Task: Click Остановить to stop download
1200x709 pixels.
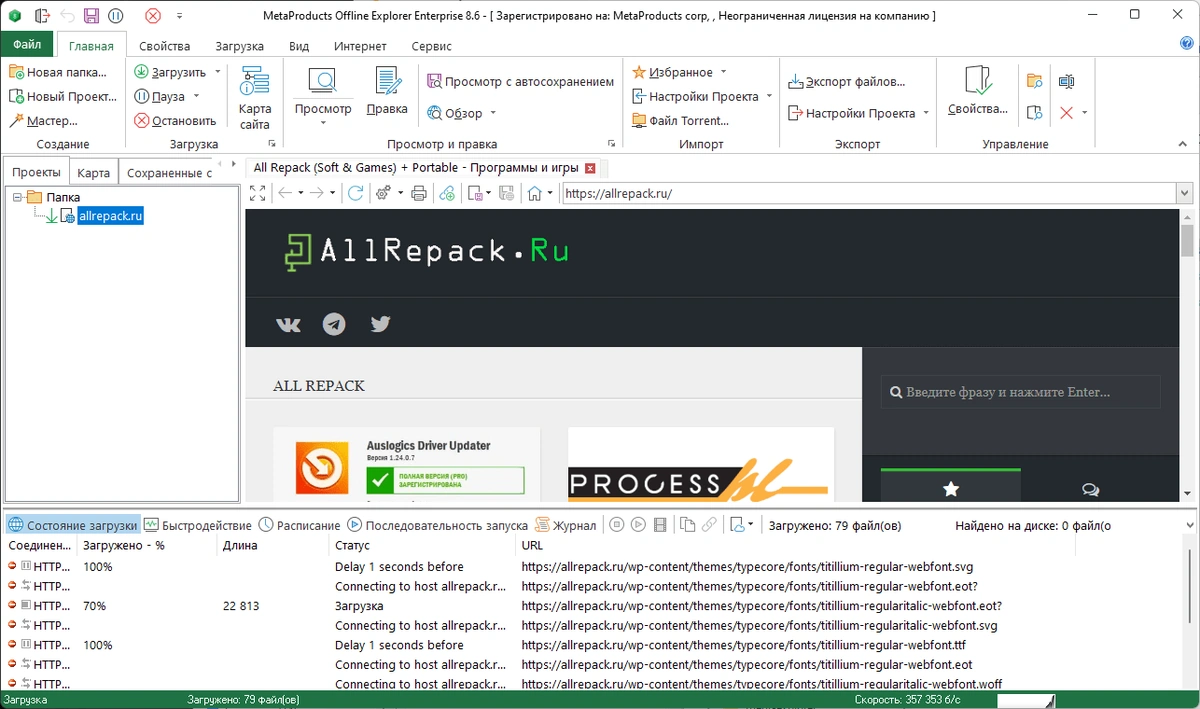Action: pyautogui.click(x=175, y=120)
